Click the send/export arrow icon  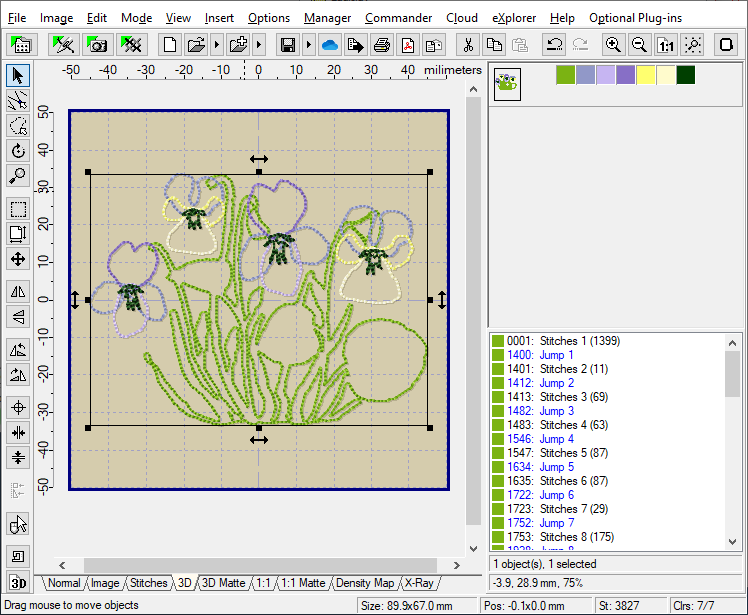[x=355, y=45]
